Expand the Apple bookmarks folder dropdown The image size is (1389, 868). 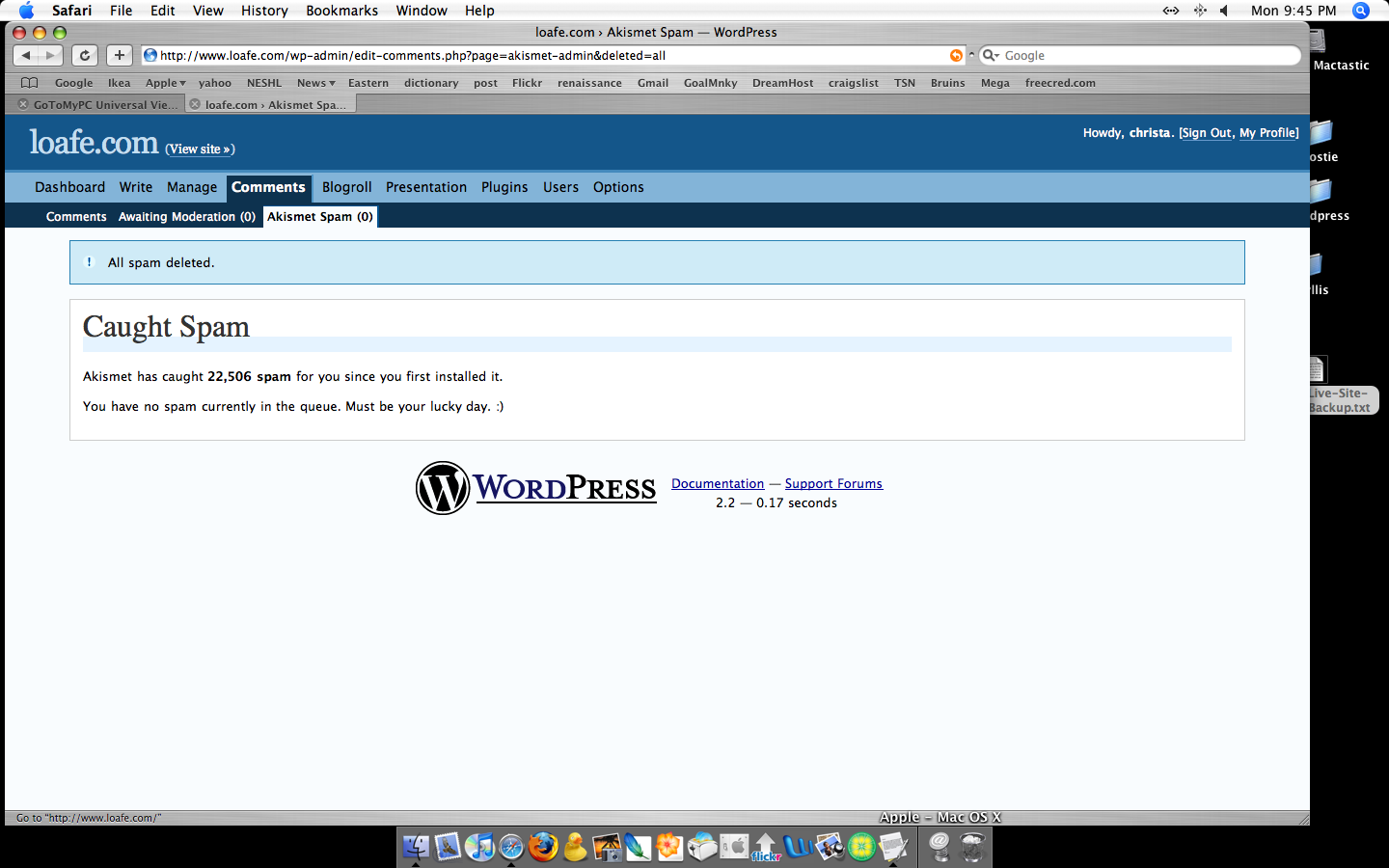click(165, 83)
